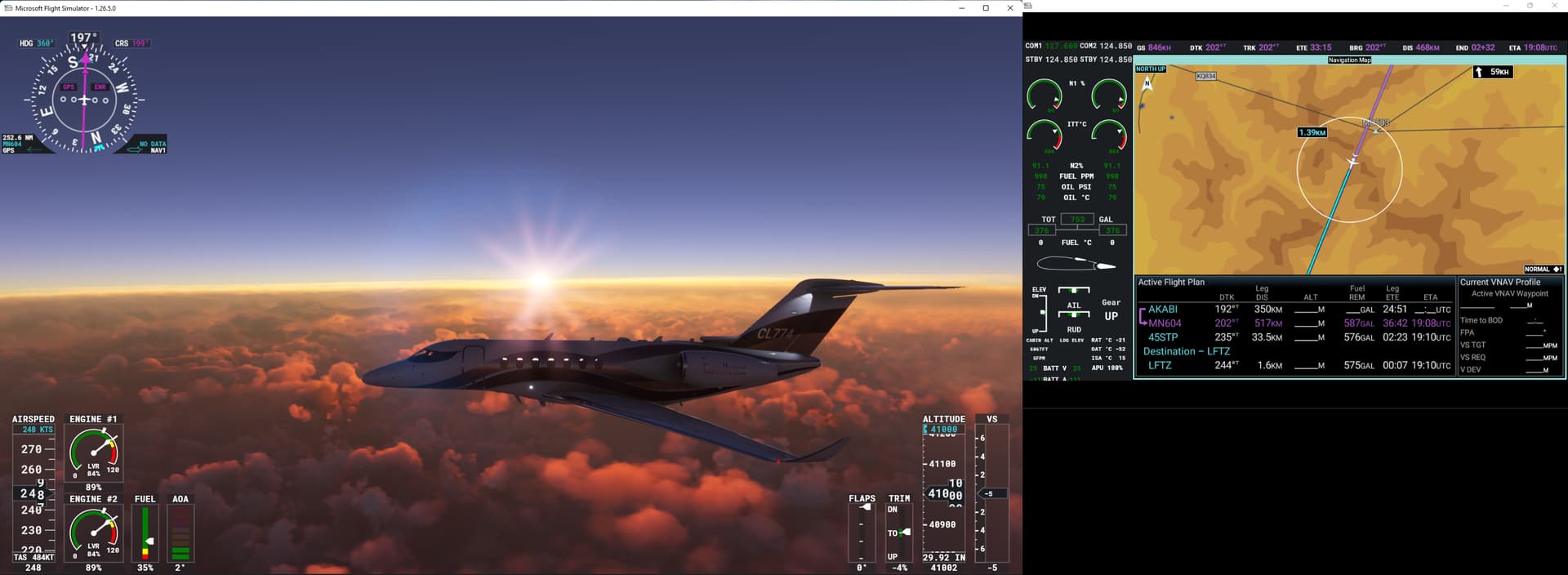Click the COM1 active frequency 127.600
1568x575 pixels.
[x=1062, y=47]
